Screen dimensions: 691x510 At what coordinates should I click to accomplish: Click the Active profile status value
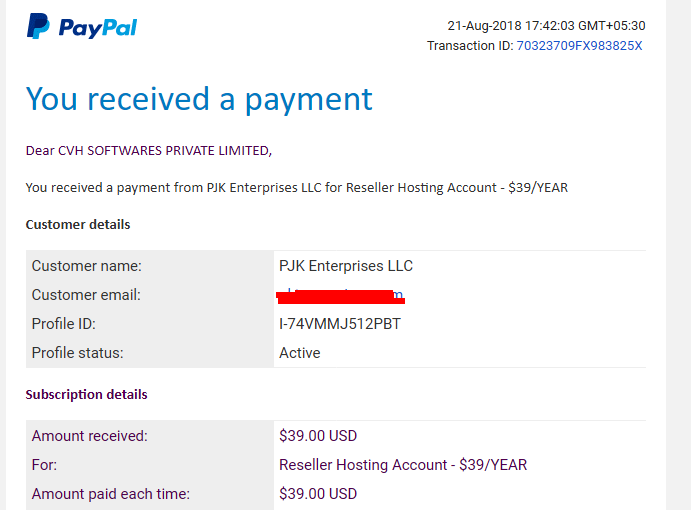[x=300, y=353]
